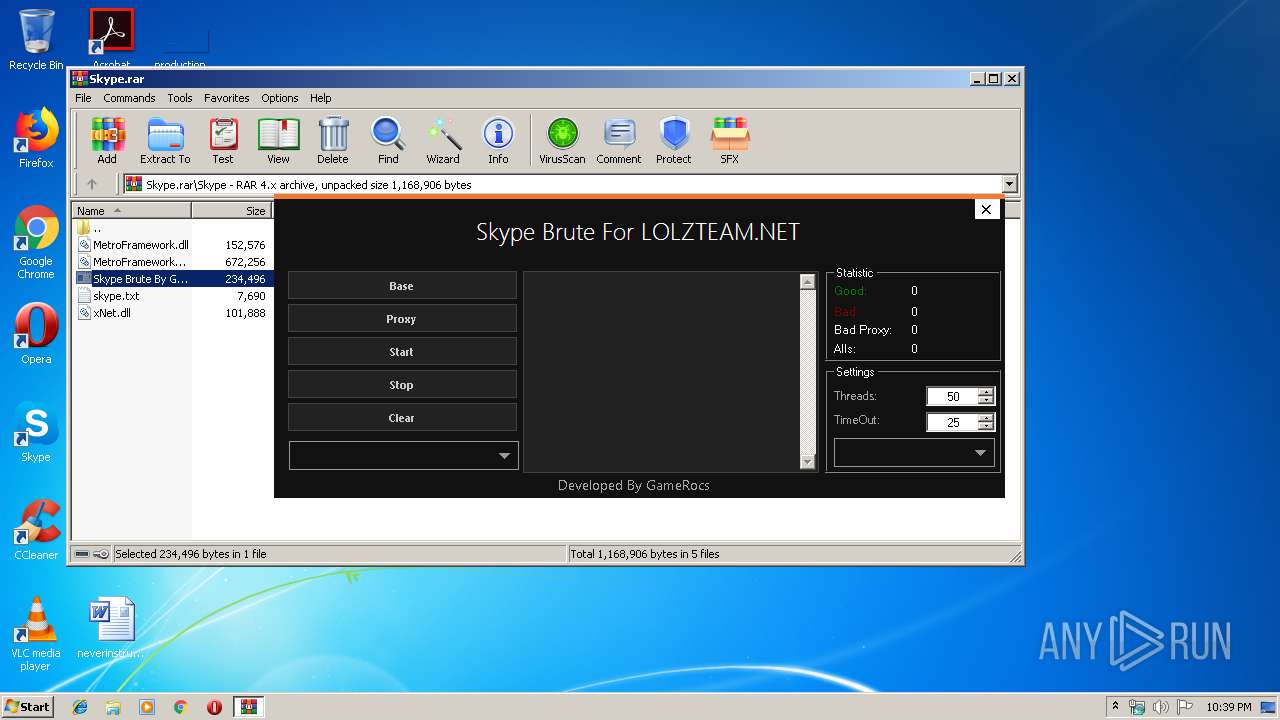Open the Opera desktop shortcut
Screen dimensions: 1280x720
click(36, 334)
